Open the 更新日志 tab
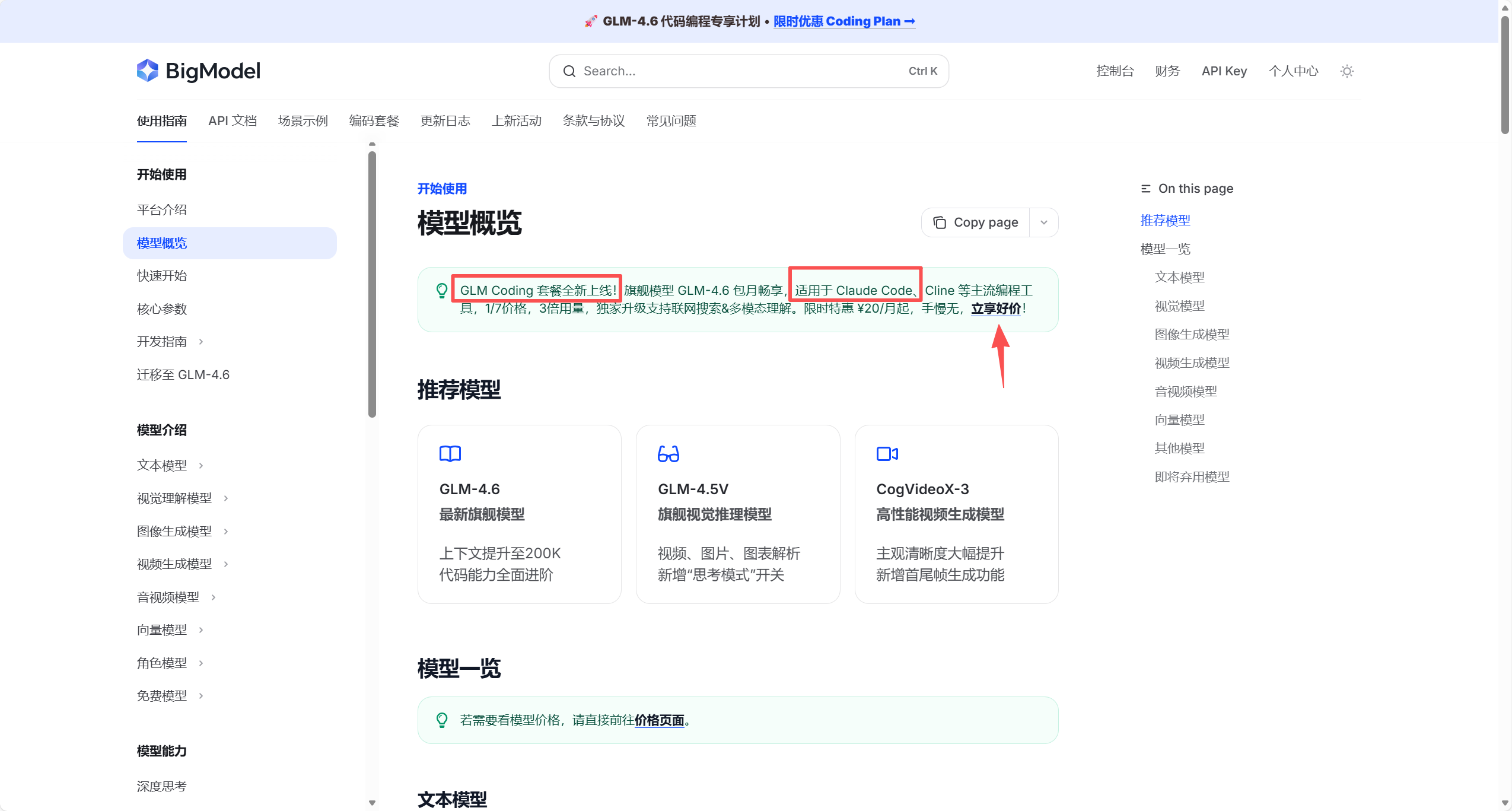This screenshot has height=811, width=1512. click(x=445, y=121)
